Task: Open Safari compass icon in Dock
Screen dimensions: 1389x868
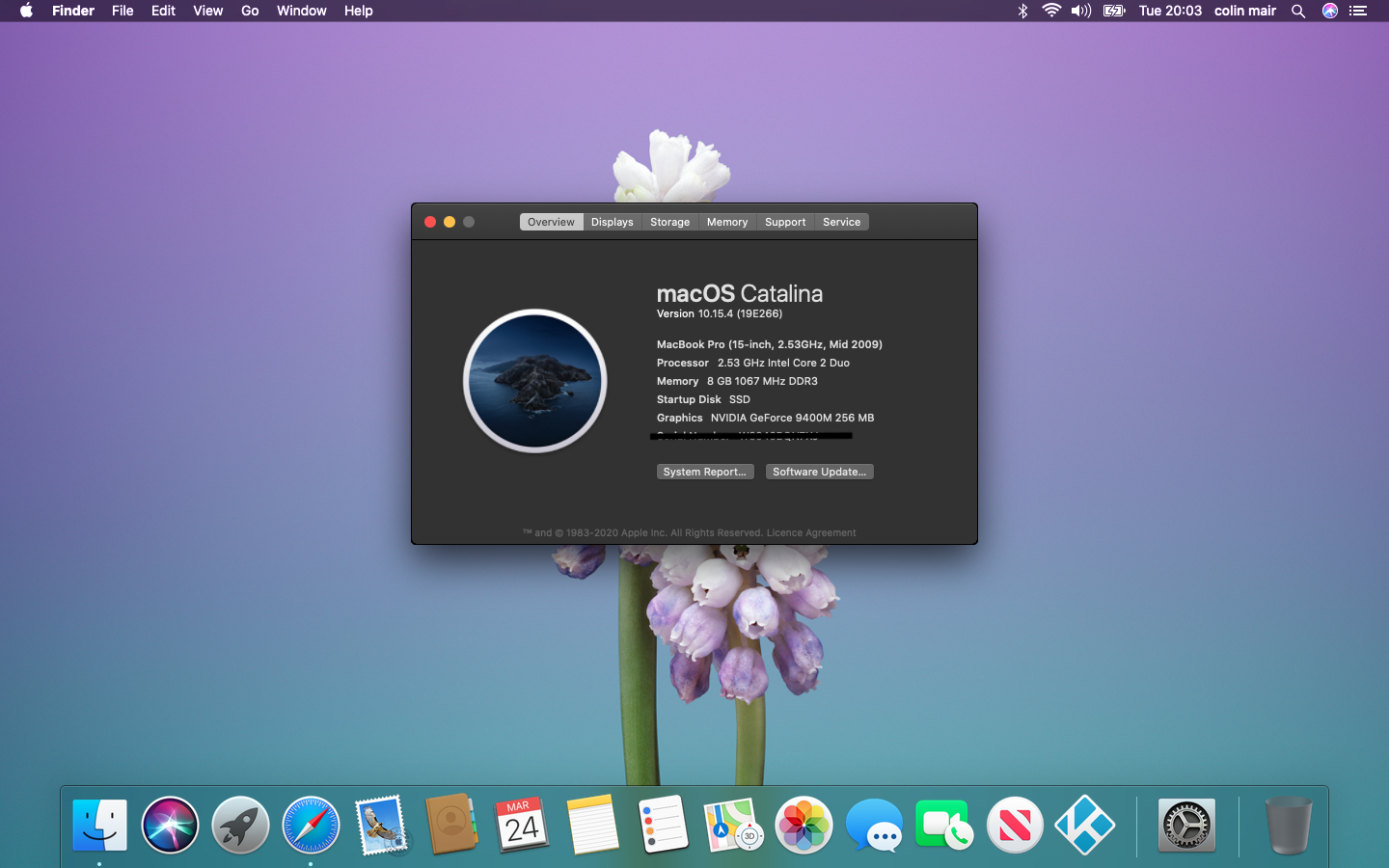Action: [311, 826]
